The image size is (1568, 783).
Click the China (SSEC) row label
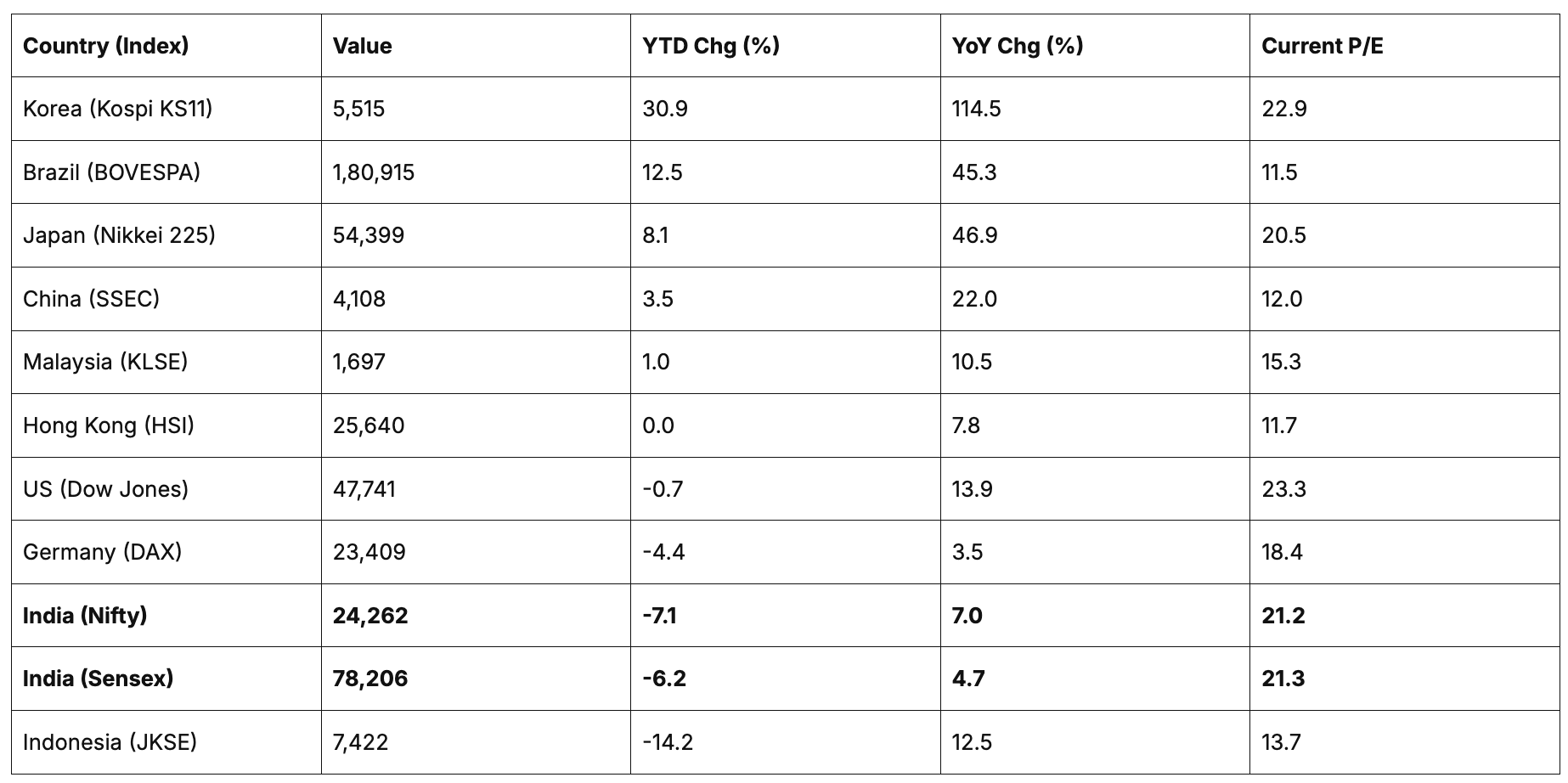(91, 299)
